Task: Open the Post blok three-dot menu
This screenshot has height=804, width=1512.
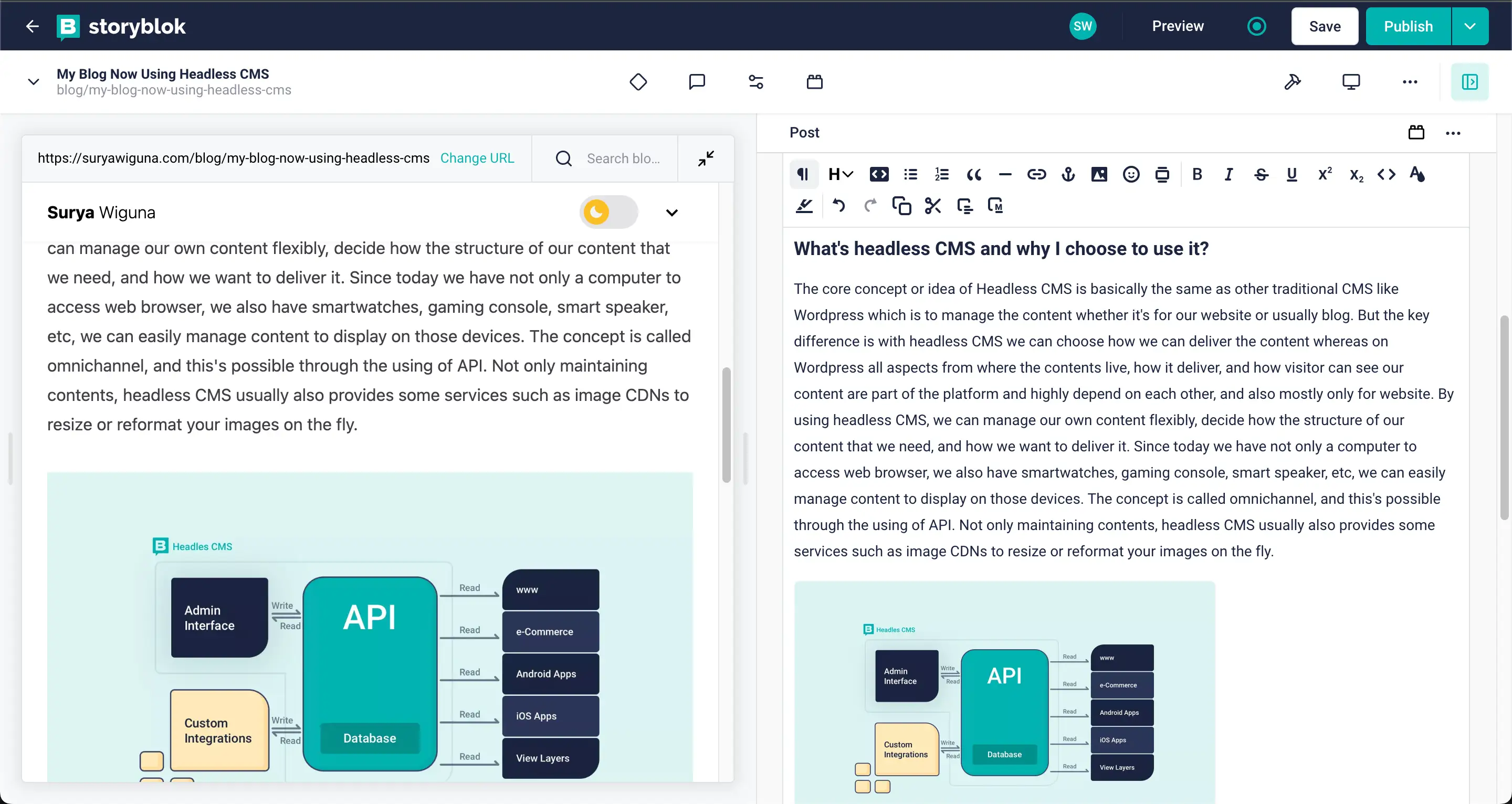Action: pyautogui.click(x=1453, y=133)
